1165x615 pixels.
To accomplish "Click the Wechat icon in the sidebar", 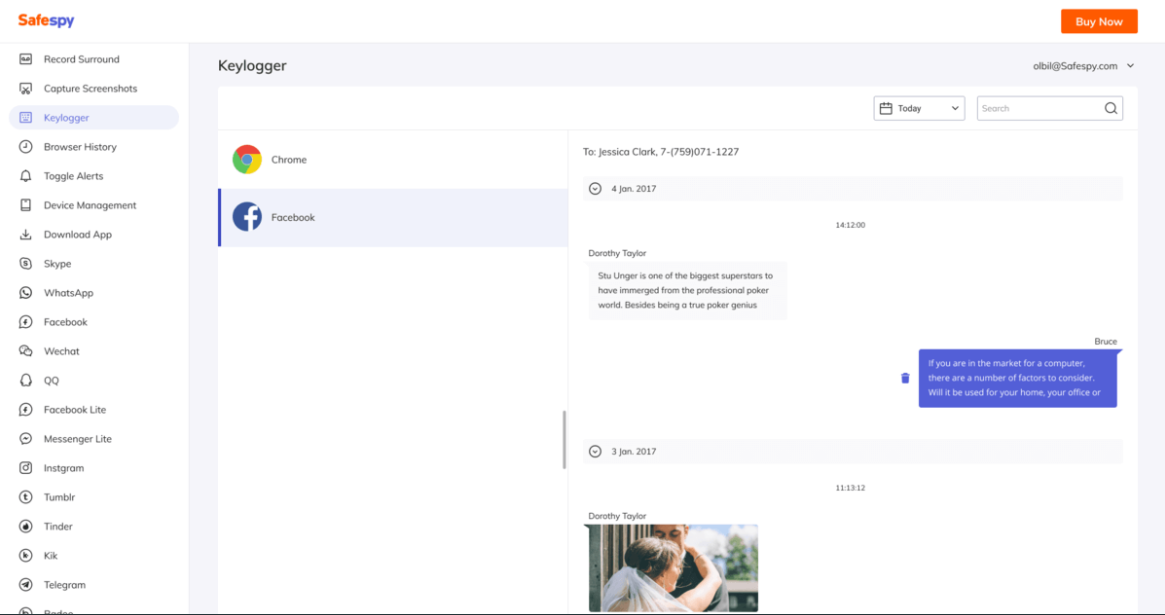I will coord(25,351).
